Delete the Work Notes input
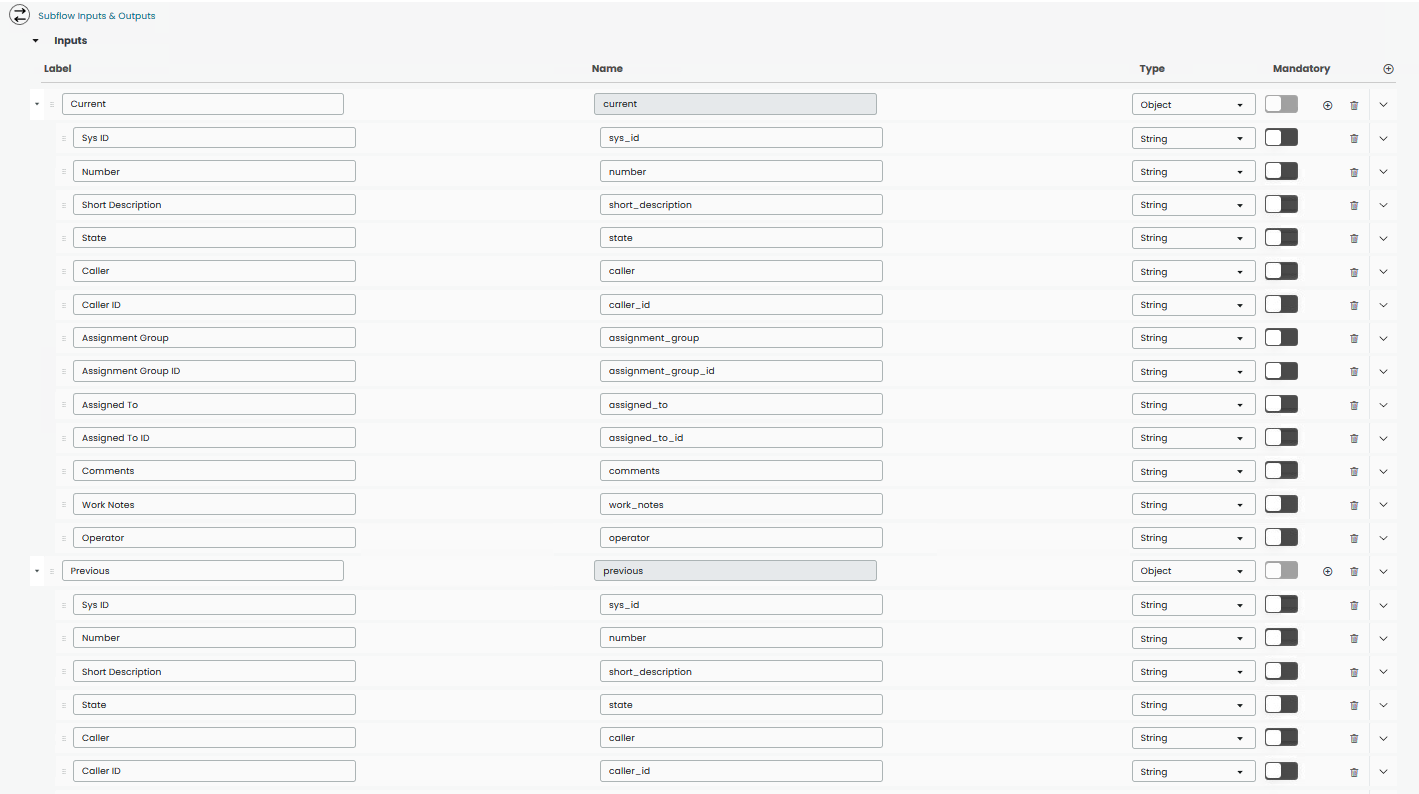Viewport: 1419px width, 794px height. coord(1354,504)
